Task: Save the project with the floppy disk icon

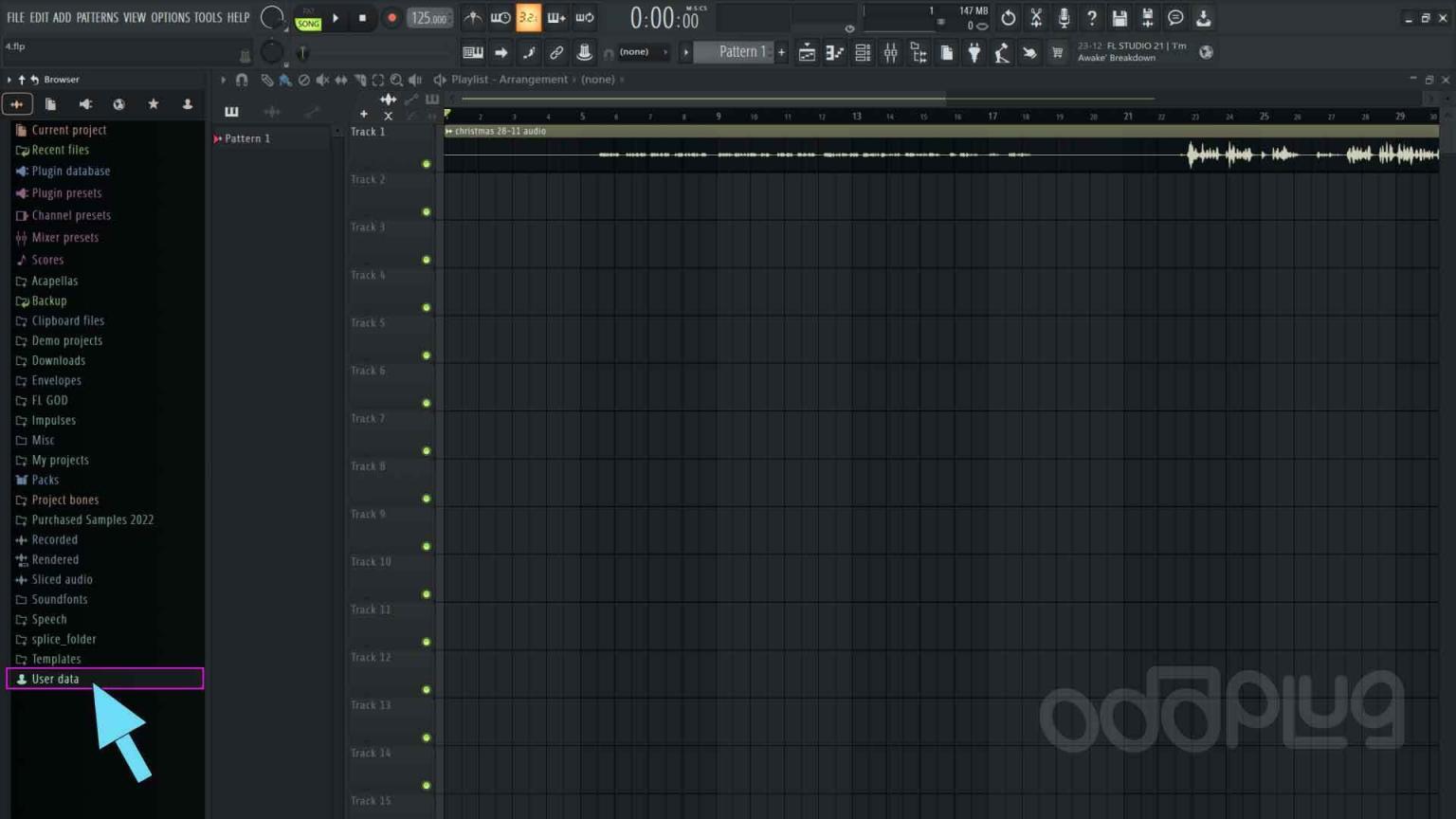Action: coord(1119,18)
